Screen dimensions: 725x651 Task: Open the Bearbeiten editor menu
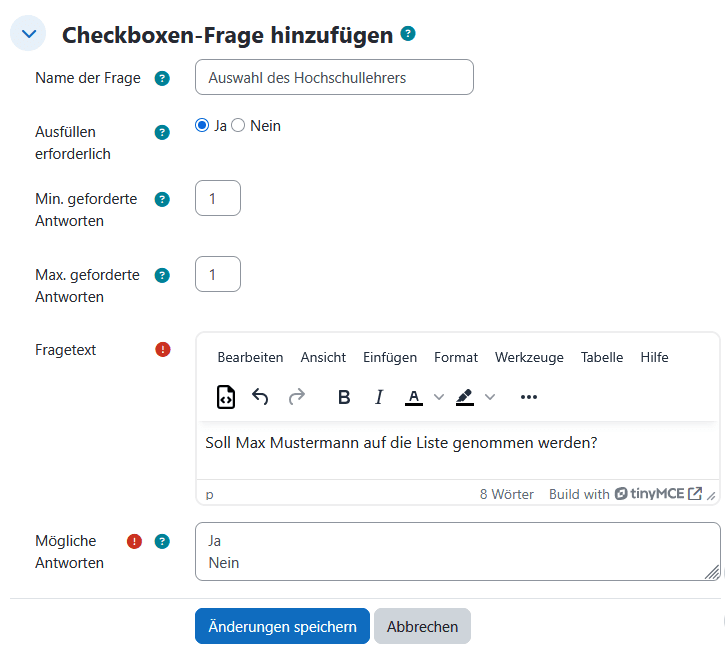[250, 357]
